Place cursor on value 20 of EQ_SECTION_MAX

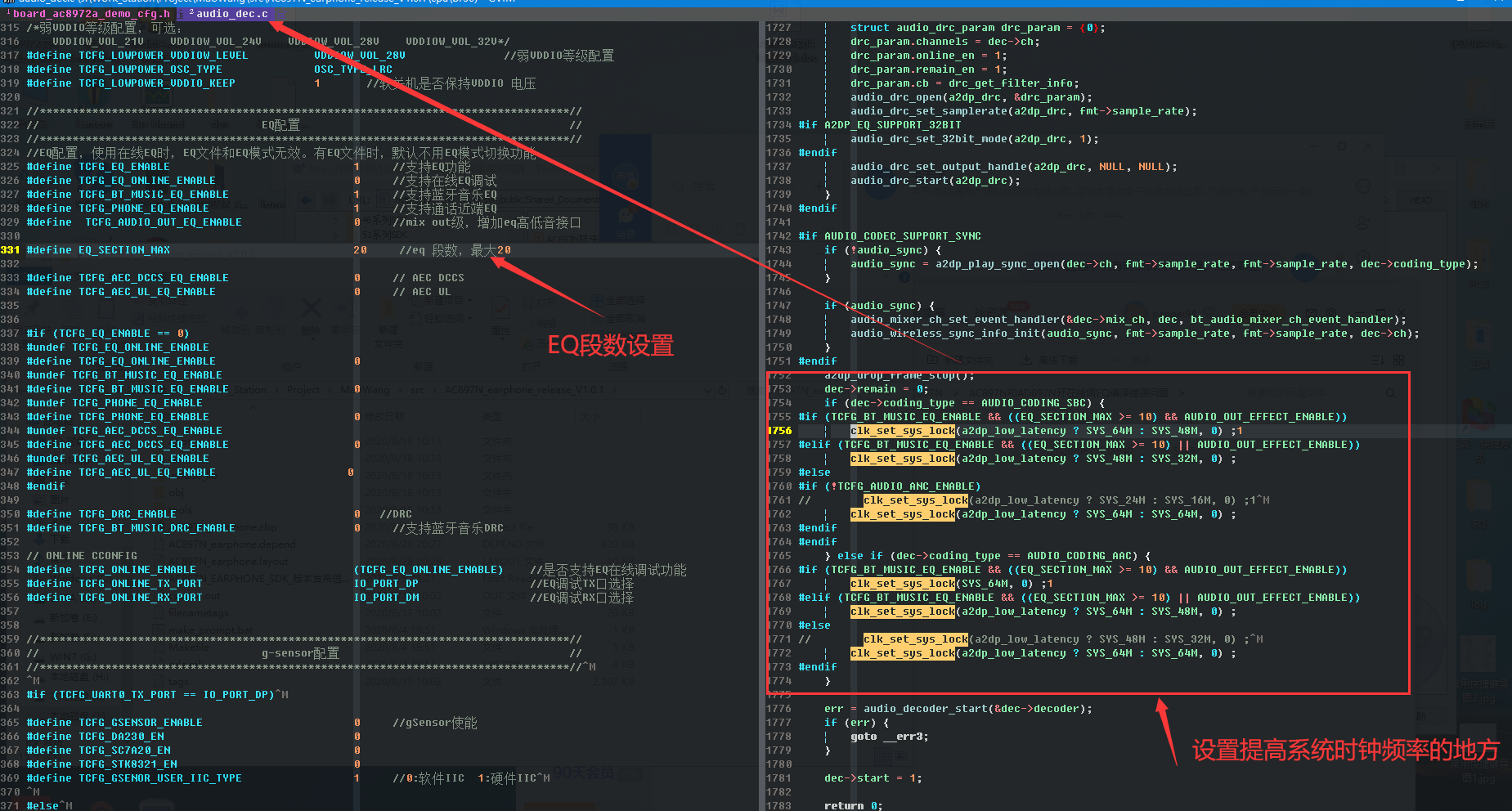[x=360, y=250]
